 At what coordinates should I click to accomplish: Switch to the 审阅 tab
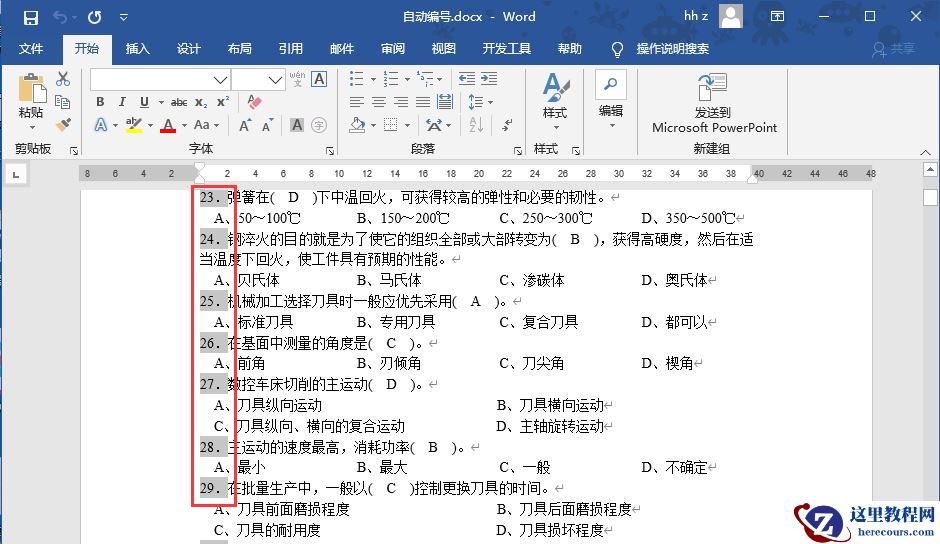pos(393,49)
